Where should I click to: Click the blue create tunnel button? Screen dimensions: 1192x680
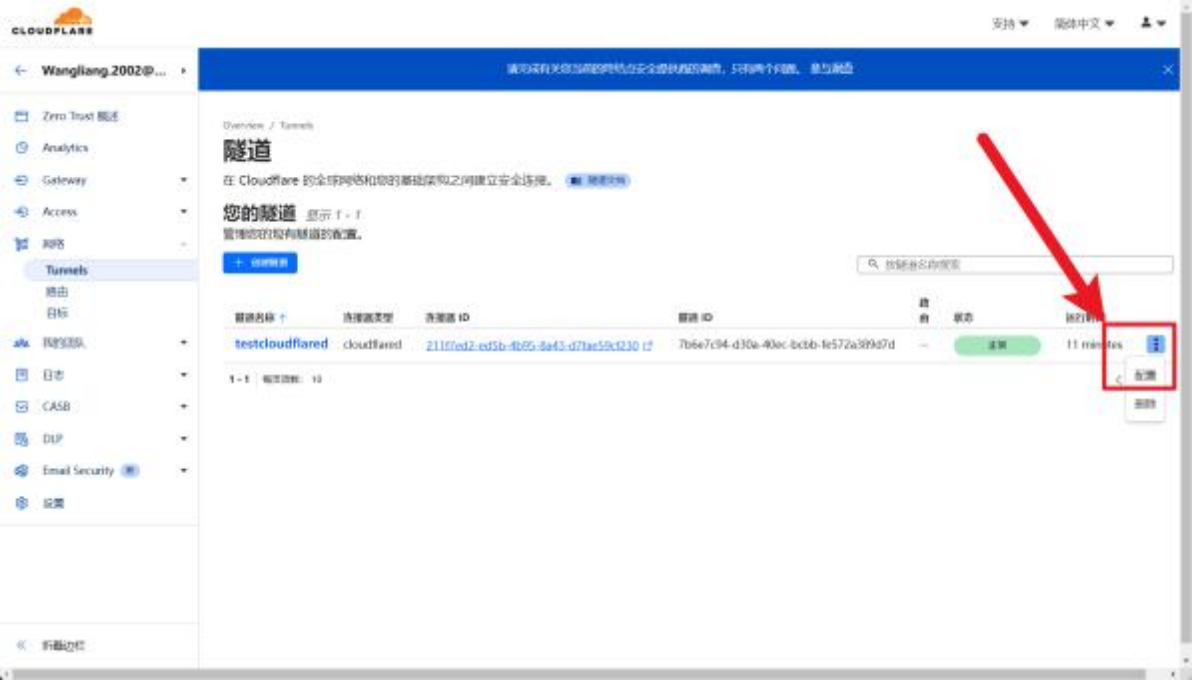tap(260, 262)
